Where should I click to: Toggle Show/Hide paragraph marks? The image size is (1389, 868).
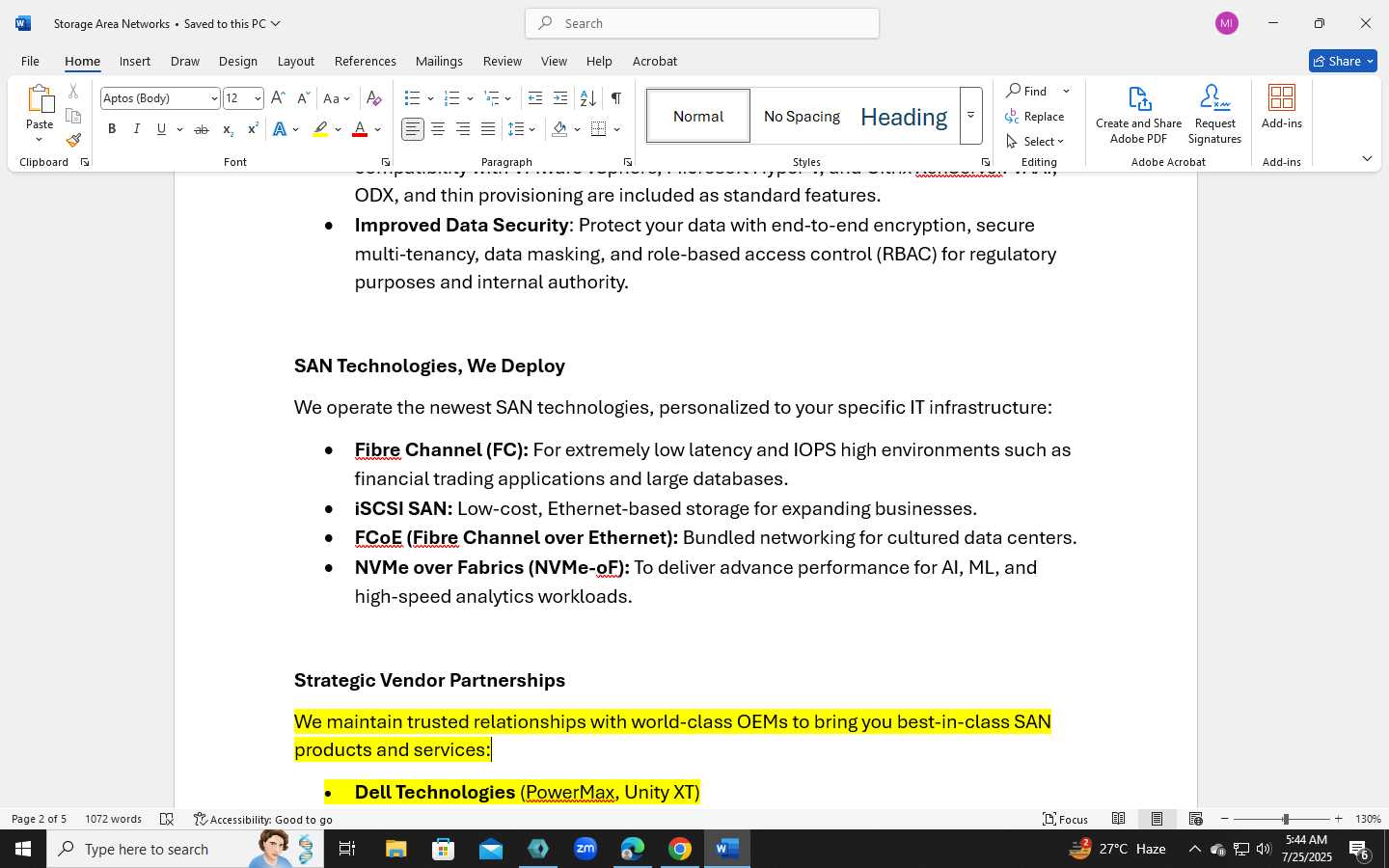pos(615,98)
